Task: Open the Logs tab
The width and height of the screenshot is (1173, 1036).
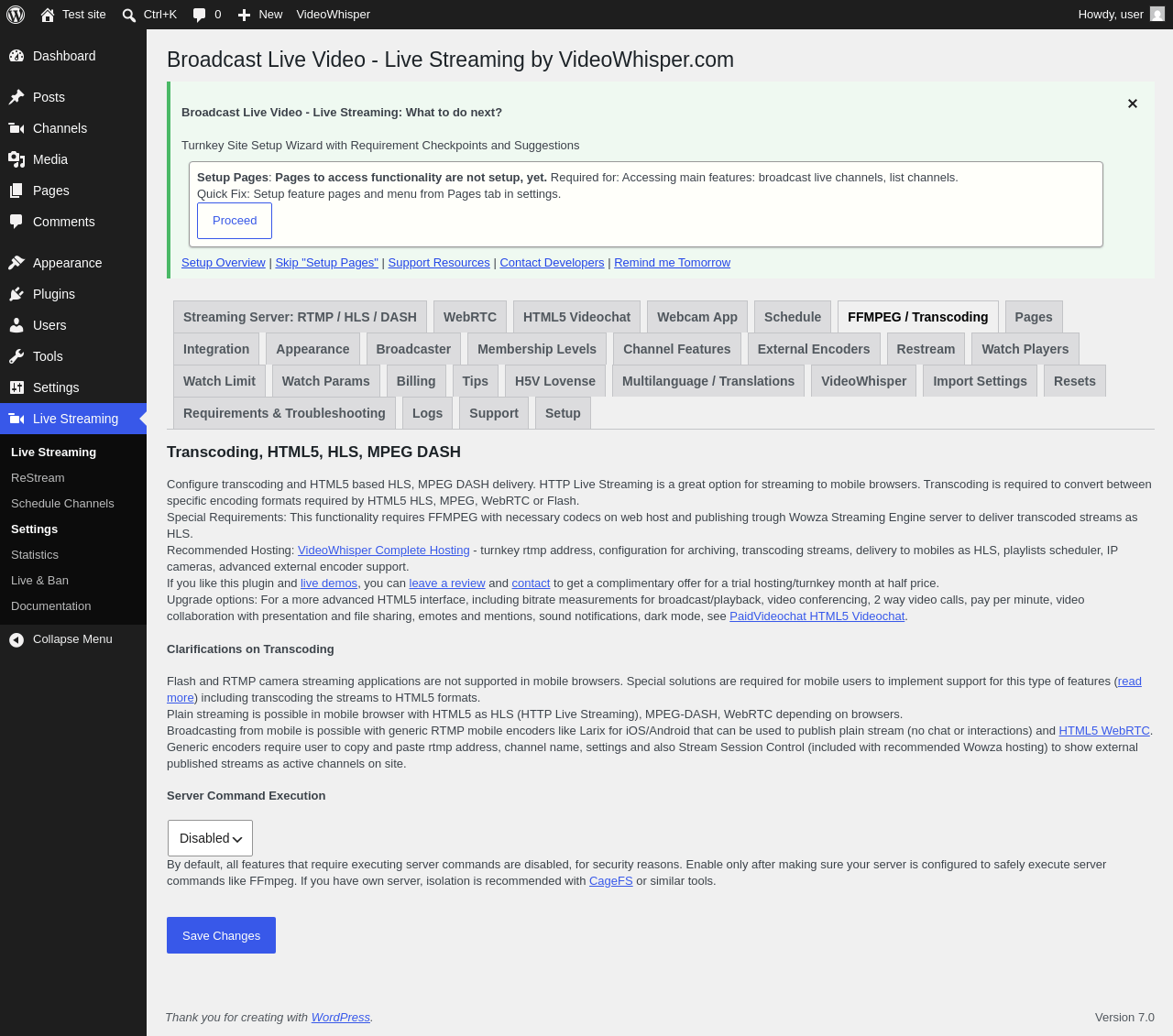Action: [x=427, y=413]
